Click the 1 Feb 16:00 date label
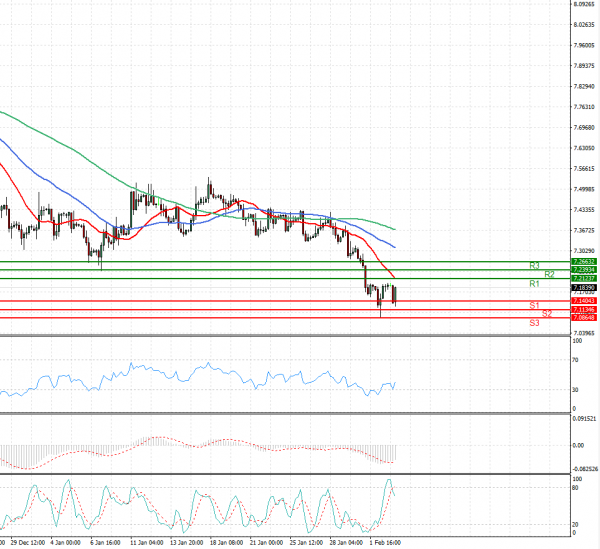The width and height of the screenshot is (600, 549). click(385, 542)
